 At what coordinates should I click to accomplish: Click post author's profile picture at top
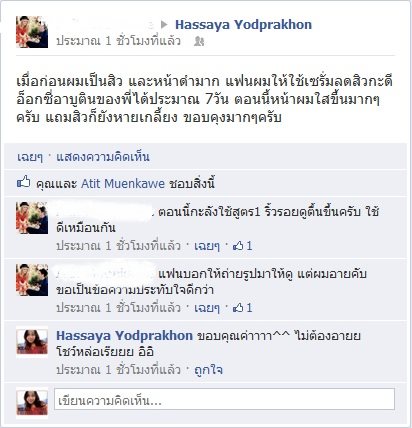point(32,32)
